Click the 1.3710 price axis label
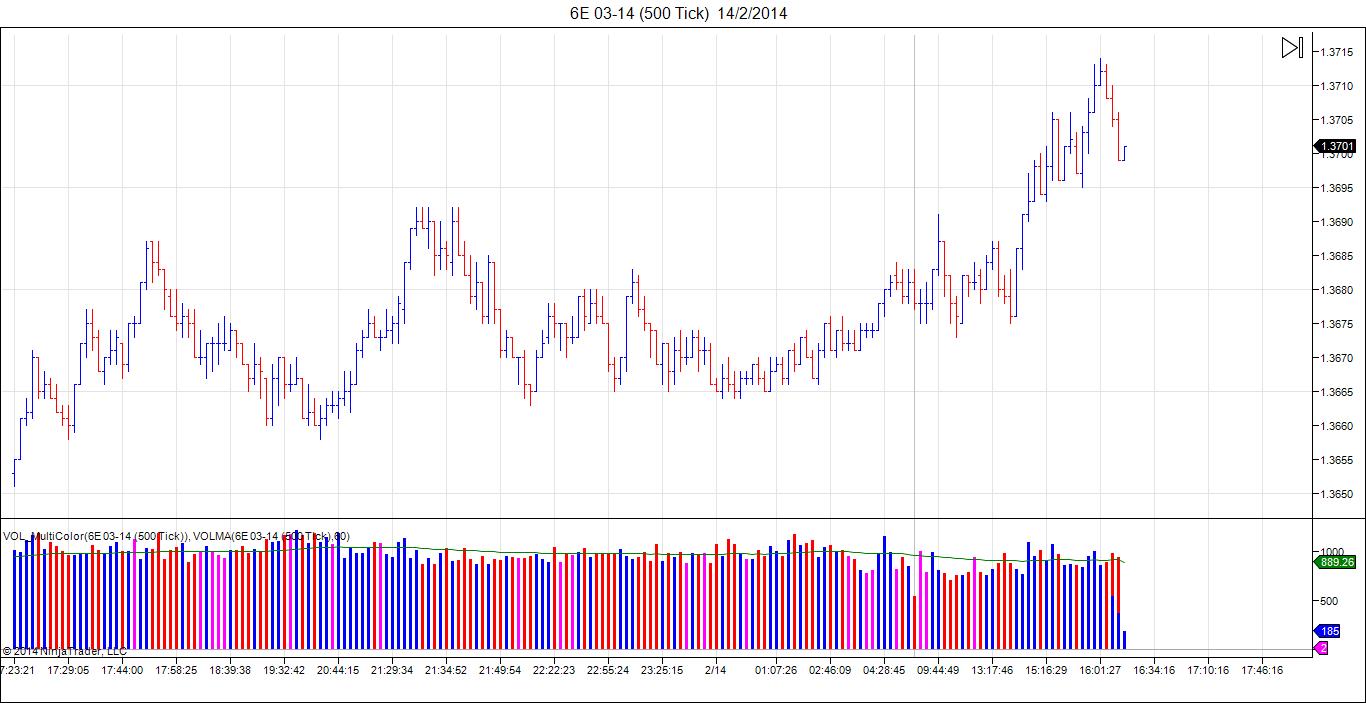 pyautogui.click(x=1338, y=86)
